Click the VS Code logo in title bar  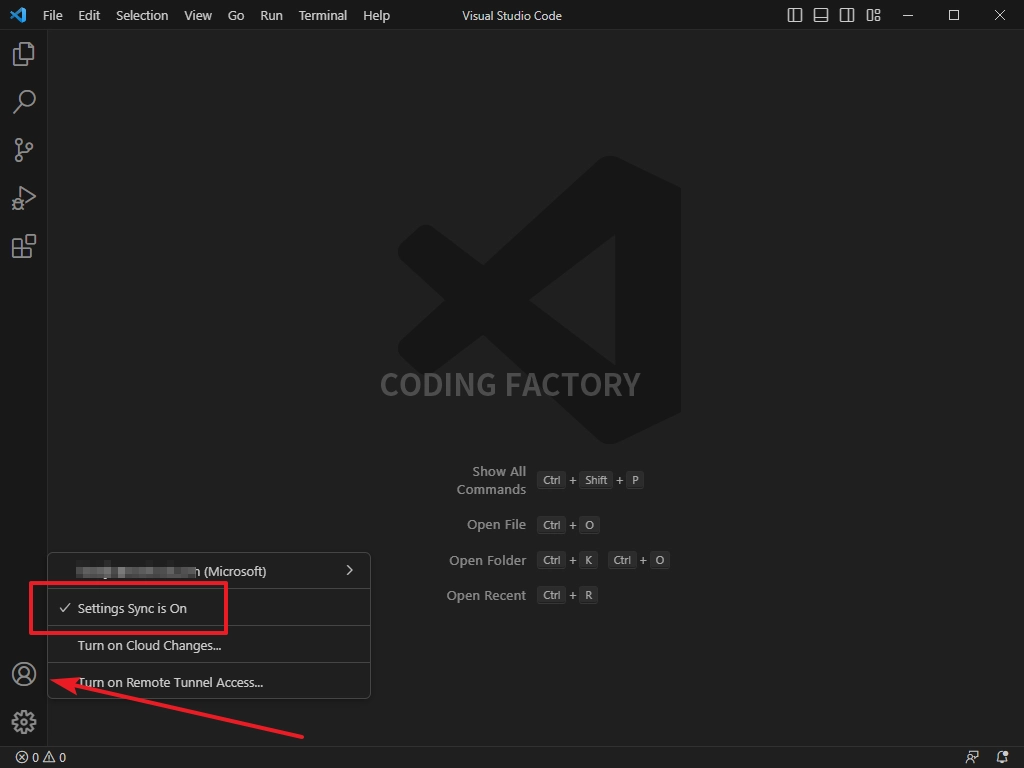18,15
